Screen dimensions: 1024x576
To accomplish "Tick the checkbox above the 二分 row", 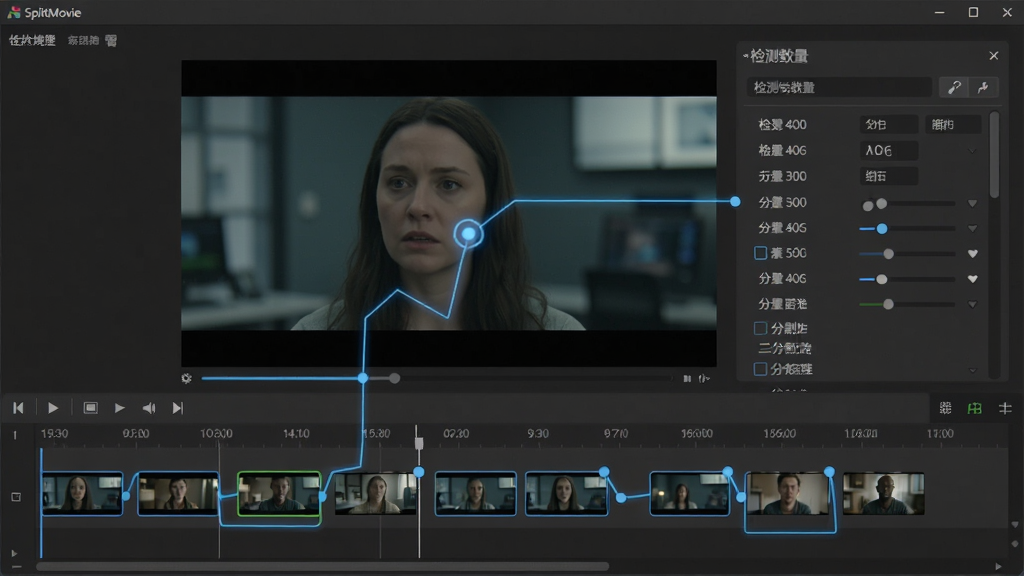I will click(x=760, y=328).
